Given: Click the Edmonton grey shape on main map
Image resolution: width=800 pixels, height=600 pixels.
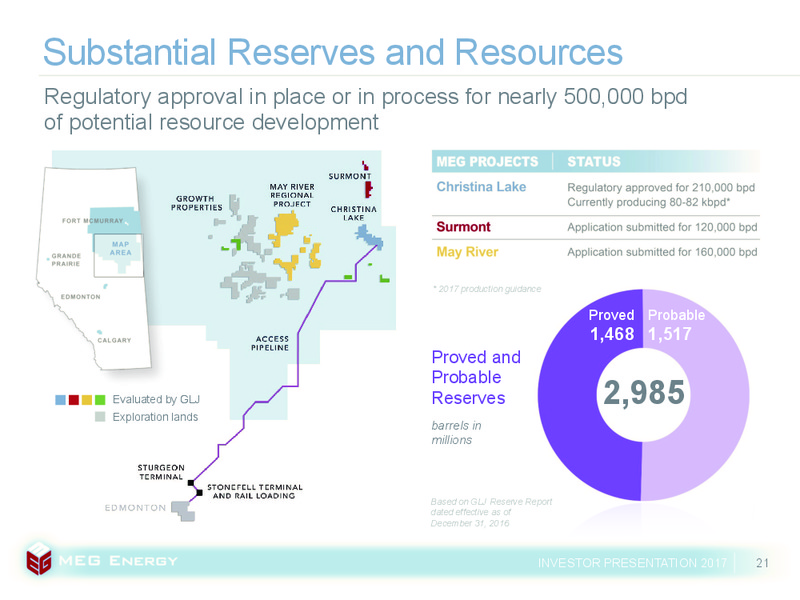Looking at the screenshot, I should point(184,511).
